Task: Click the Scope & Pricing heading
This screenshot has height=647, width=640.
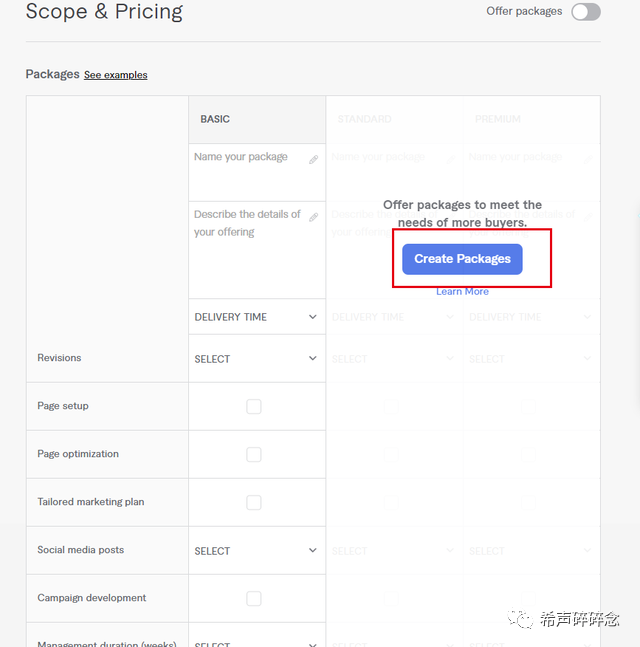Action: click(x=104, y=12)
